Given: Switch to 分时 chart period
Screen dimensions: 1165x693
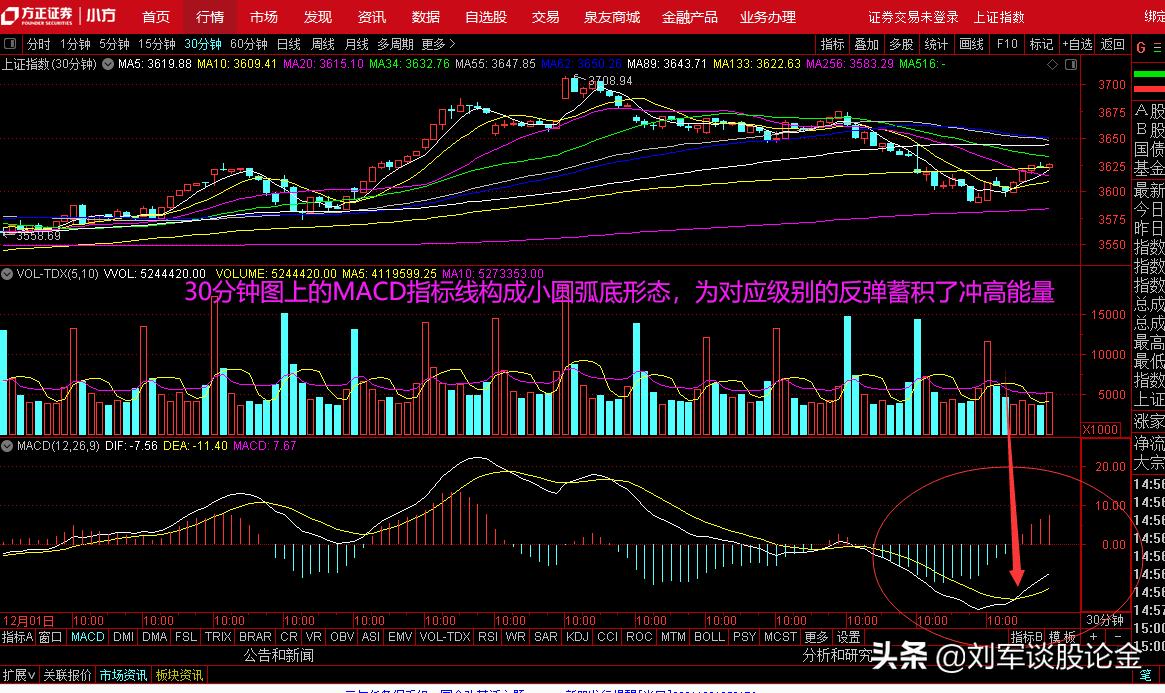Looking at the screenshot, I should (39, 44).
